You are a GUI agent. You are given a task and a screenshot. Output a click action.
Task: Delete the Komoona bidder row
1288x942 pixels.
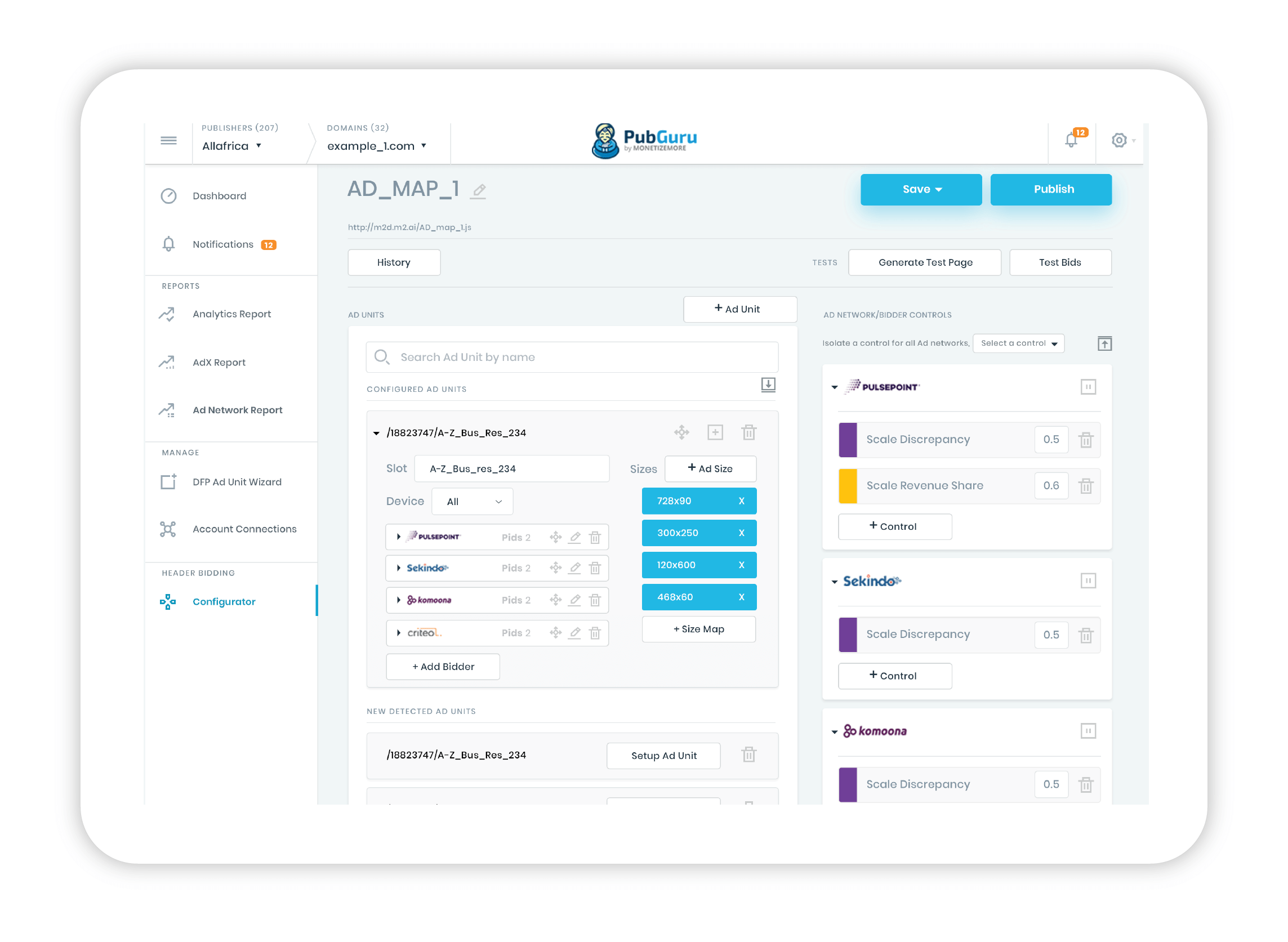pos(595,600)
